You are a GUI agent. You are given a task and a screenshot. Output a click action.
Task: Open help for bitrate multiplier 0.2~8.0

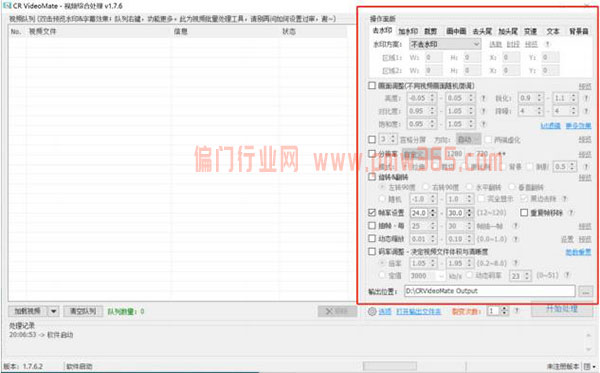click(515, 263)
